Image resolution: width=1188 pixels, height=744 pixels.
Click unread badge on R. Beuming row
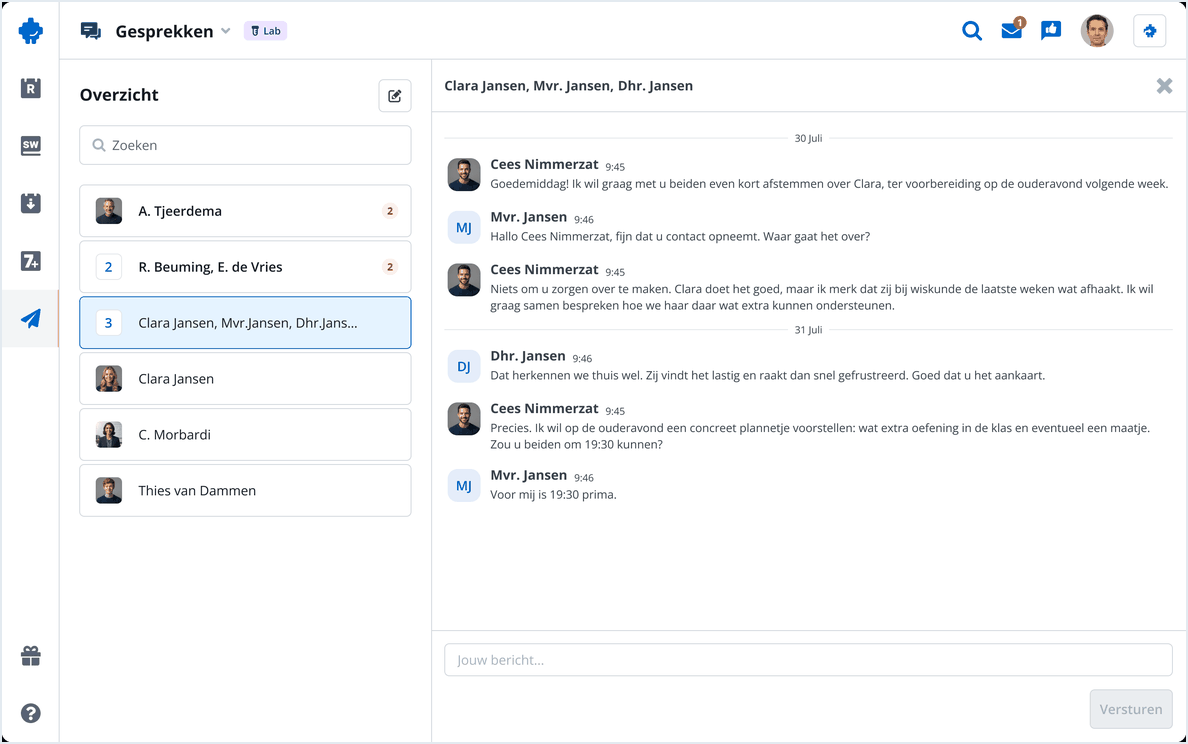[390, 267]
